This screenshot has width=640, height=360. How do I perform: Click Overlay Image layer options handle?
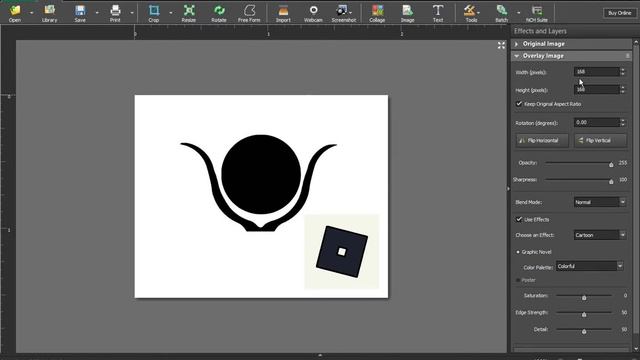(628, 56)
